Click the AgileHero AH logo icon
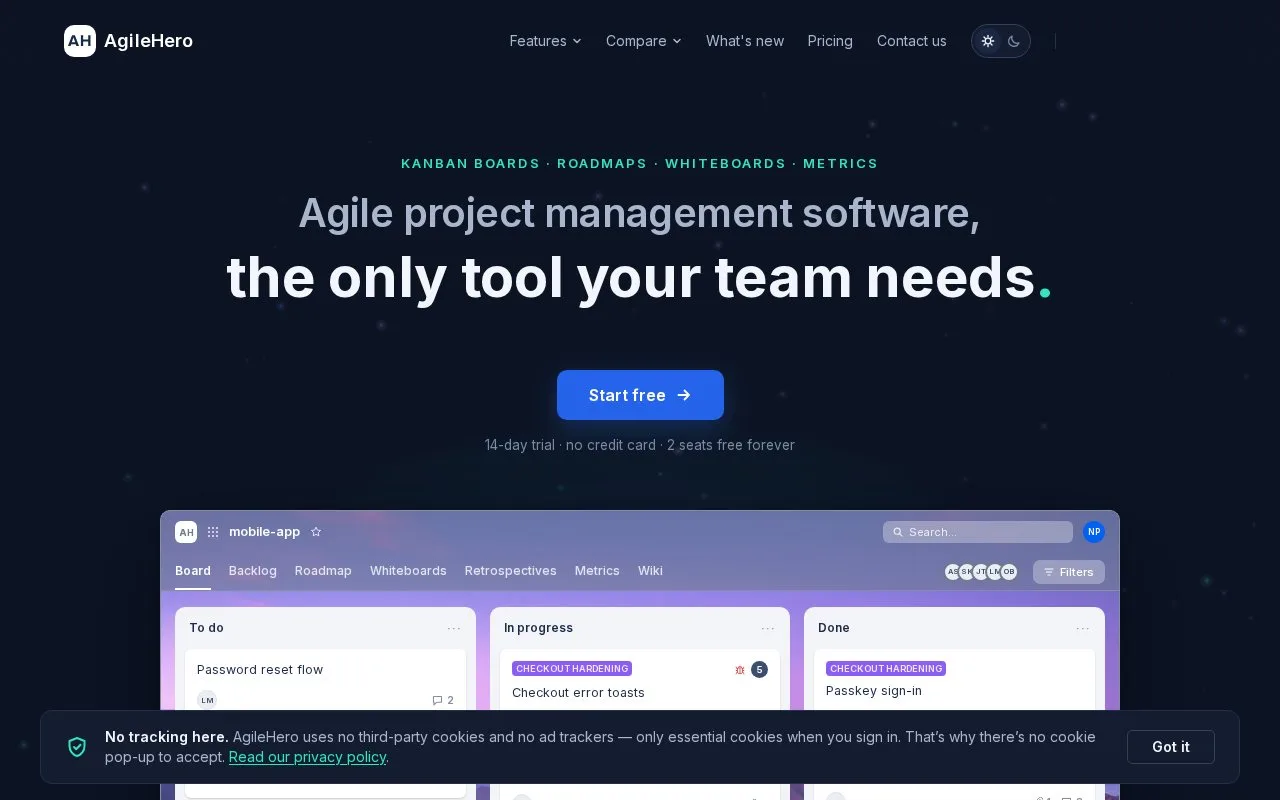The width and height of the screenshot is (1280, 800). (80, 41)
